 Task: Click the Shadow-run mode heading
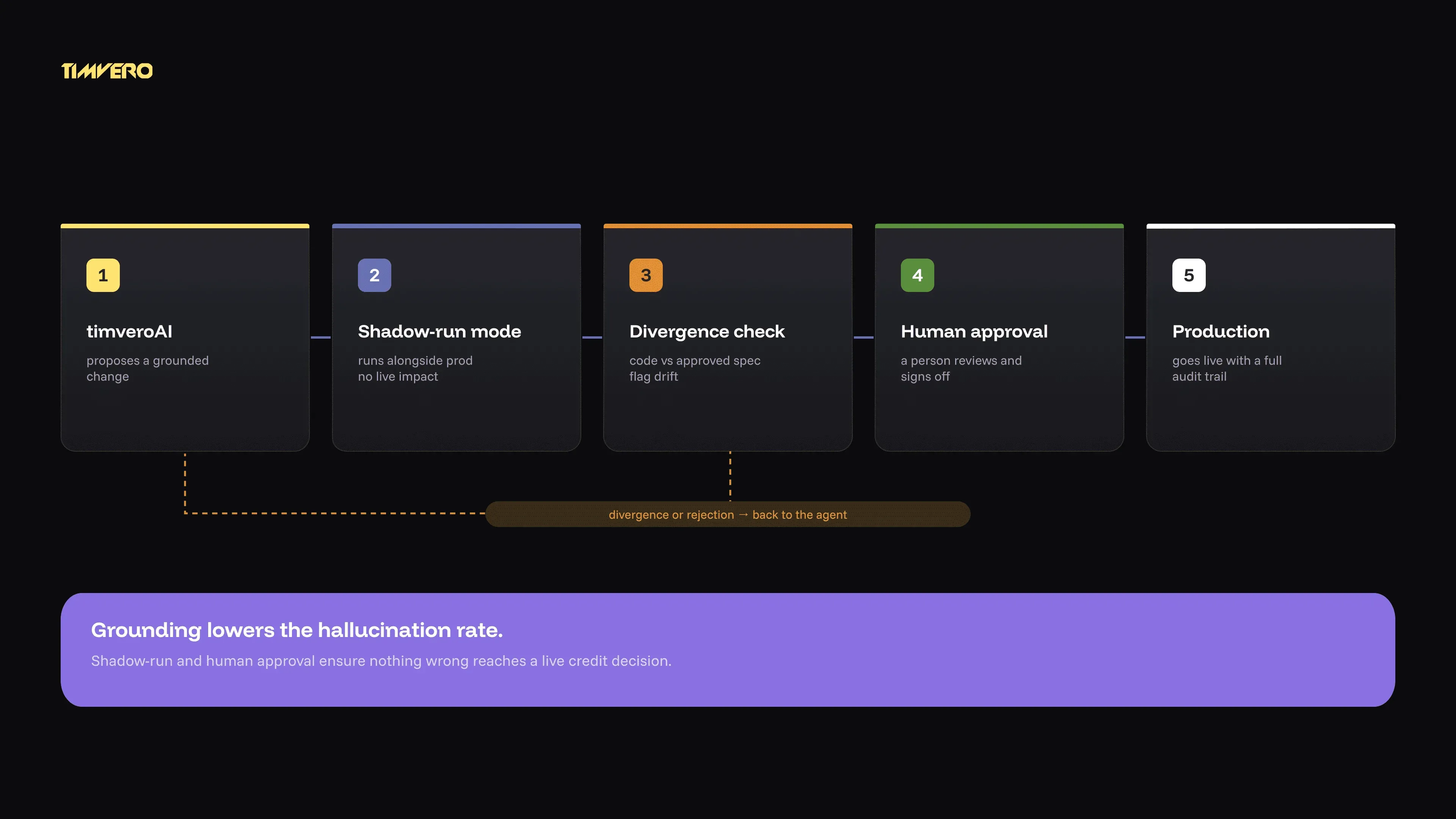439,331
